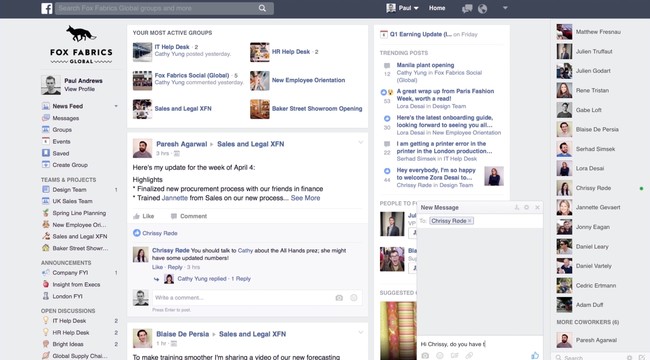Click the London FYI icon in sidebar
650x360 pixels.
coord(46,296)
